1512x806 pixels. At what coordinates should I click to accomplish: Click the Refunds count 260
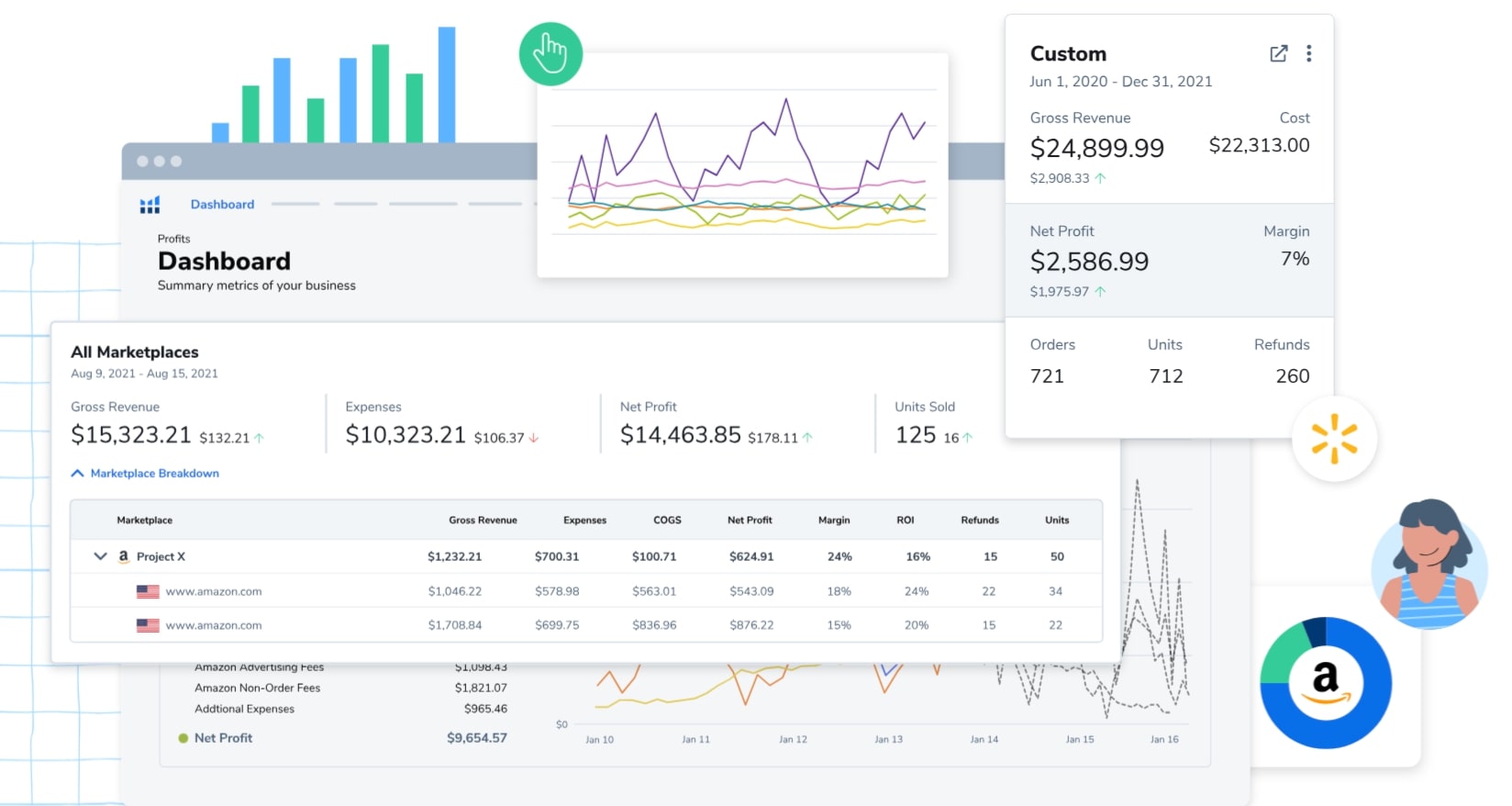pyautogui.click(x=1292, y=376)
